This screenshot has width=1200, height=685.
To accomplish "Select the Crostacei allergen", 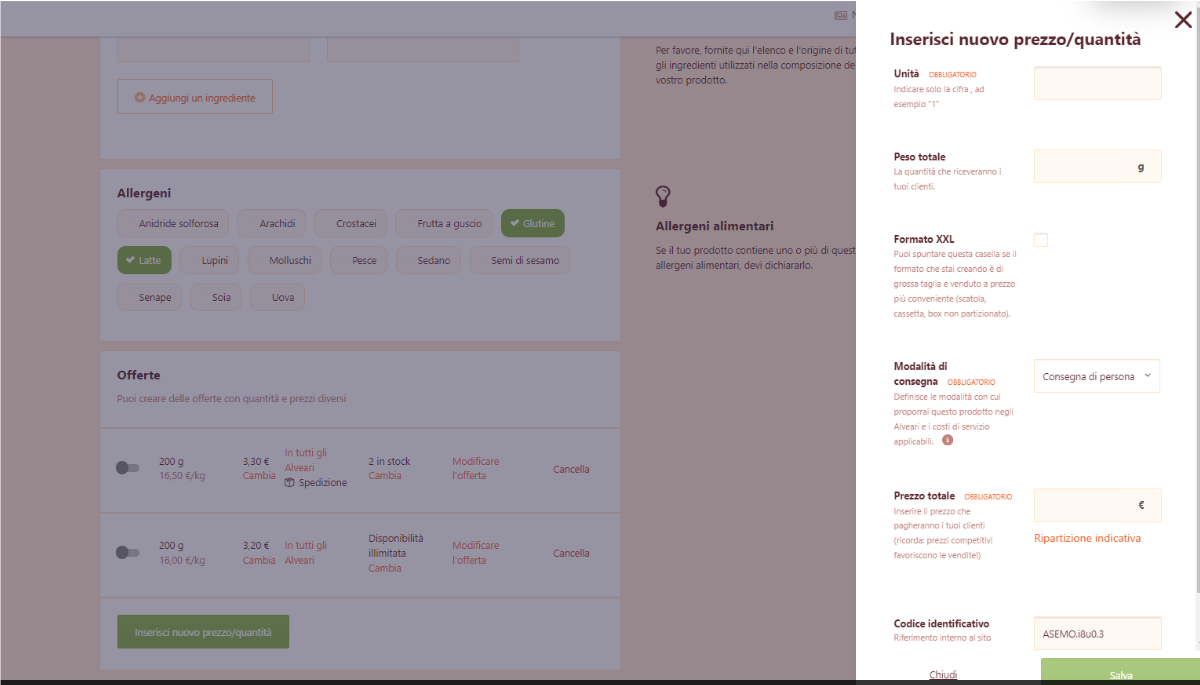I will [351, 224].
